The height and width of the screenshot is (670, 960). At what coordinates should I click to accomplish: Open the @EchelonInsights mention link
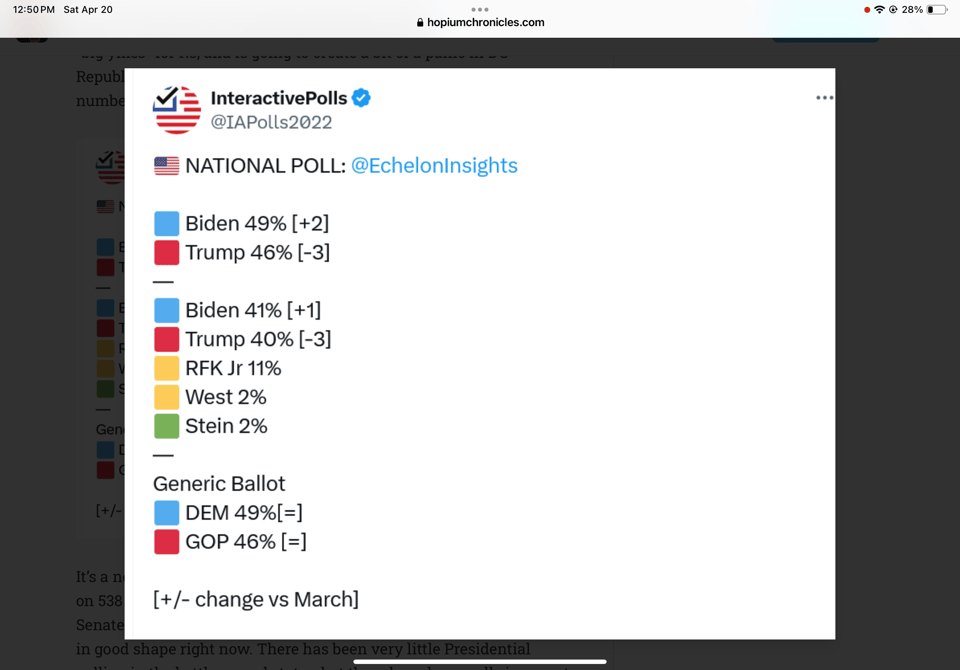click(434, 166)
